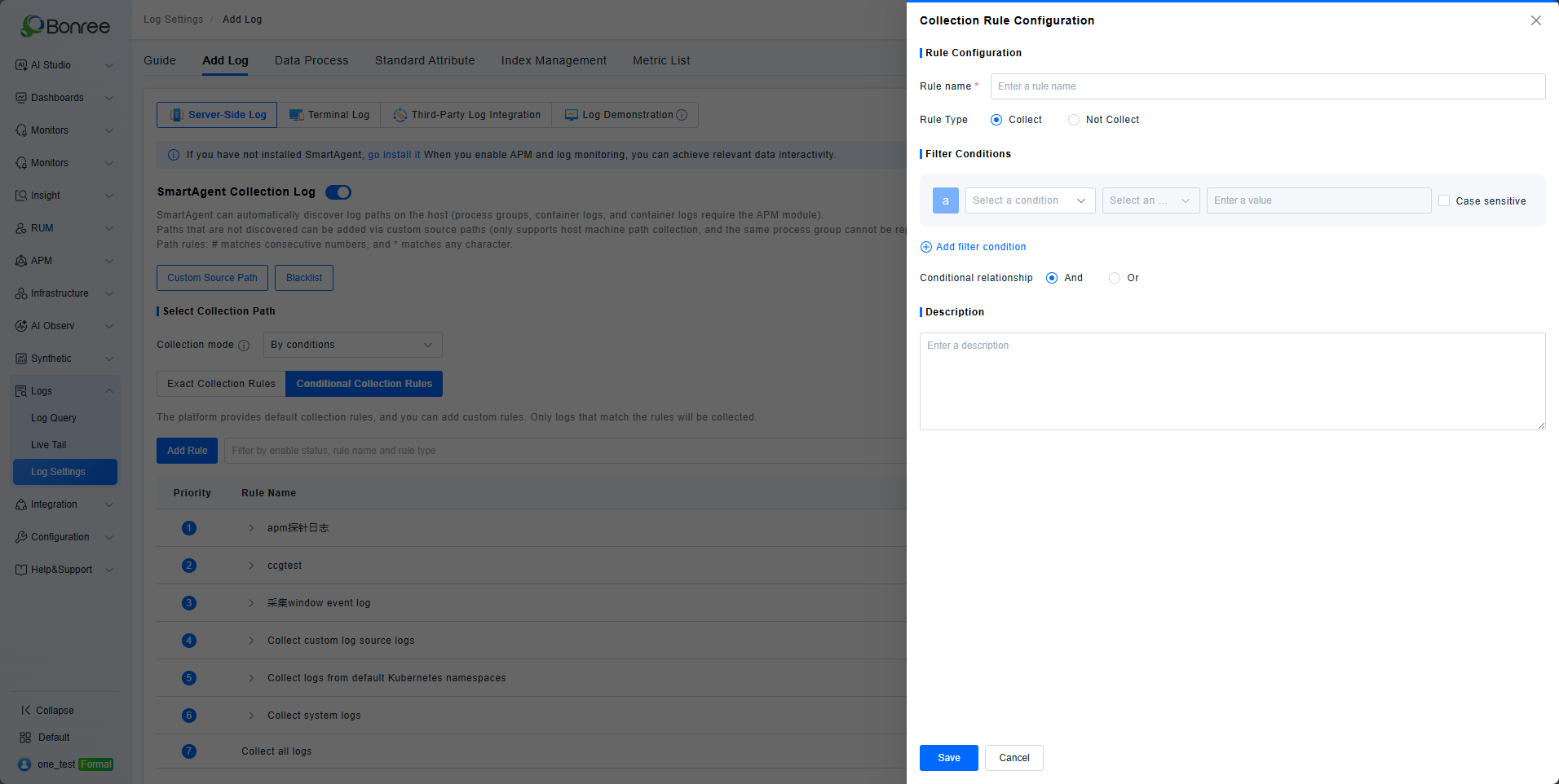
Task: Click the Enter a value field
Action: point(1319,200)
